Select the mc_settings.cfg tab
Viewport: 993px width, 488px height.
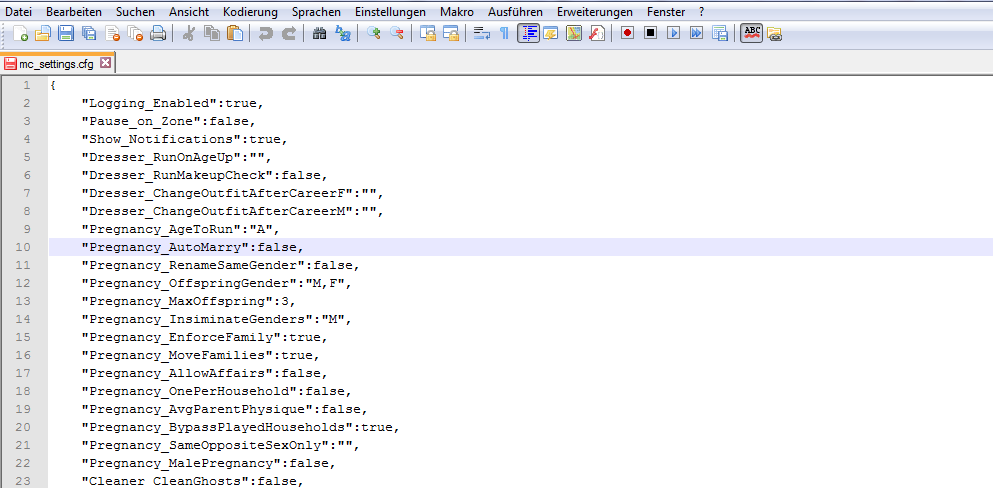coord(58,63)
